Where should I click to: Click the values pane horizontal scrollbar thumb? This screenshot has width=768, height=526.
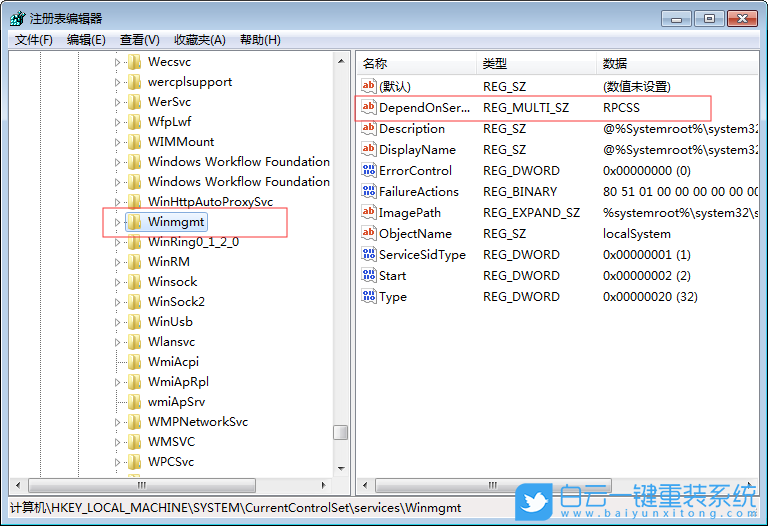click(493, 485)
